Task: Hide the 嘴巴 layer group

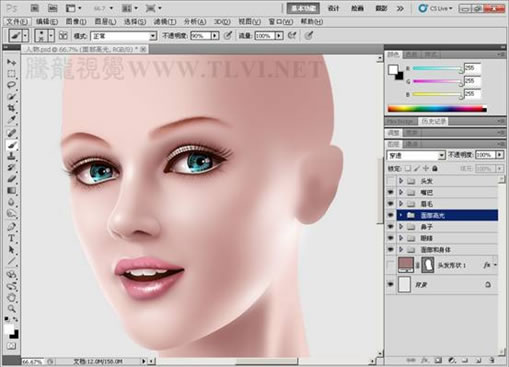Action: pyautogui.click(x=390, y=193)
